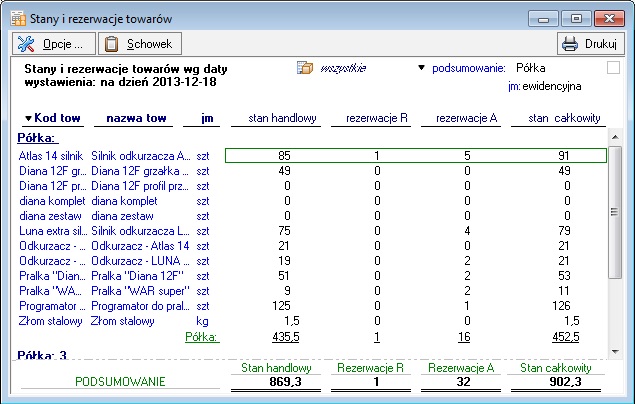Select Odkurzacz - Atlas 14 name

[x=140, y=246]
